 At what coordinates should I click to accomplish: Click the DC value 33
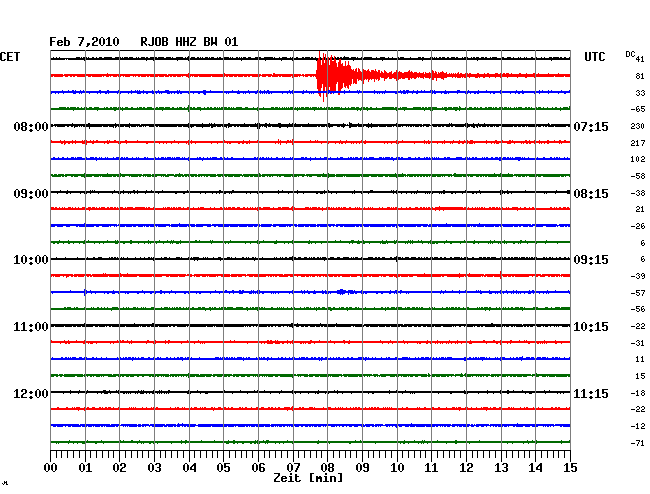point(640,93)
